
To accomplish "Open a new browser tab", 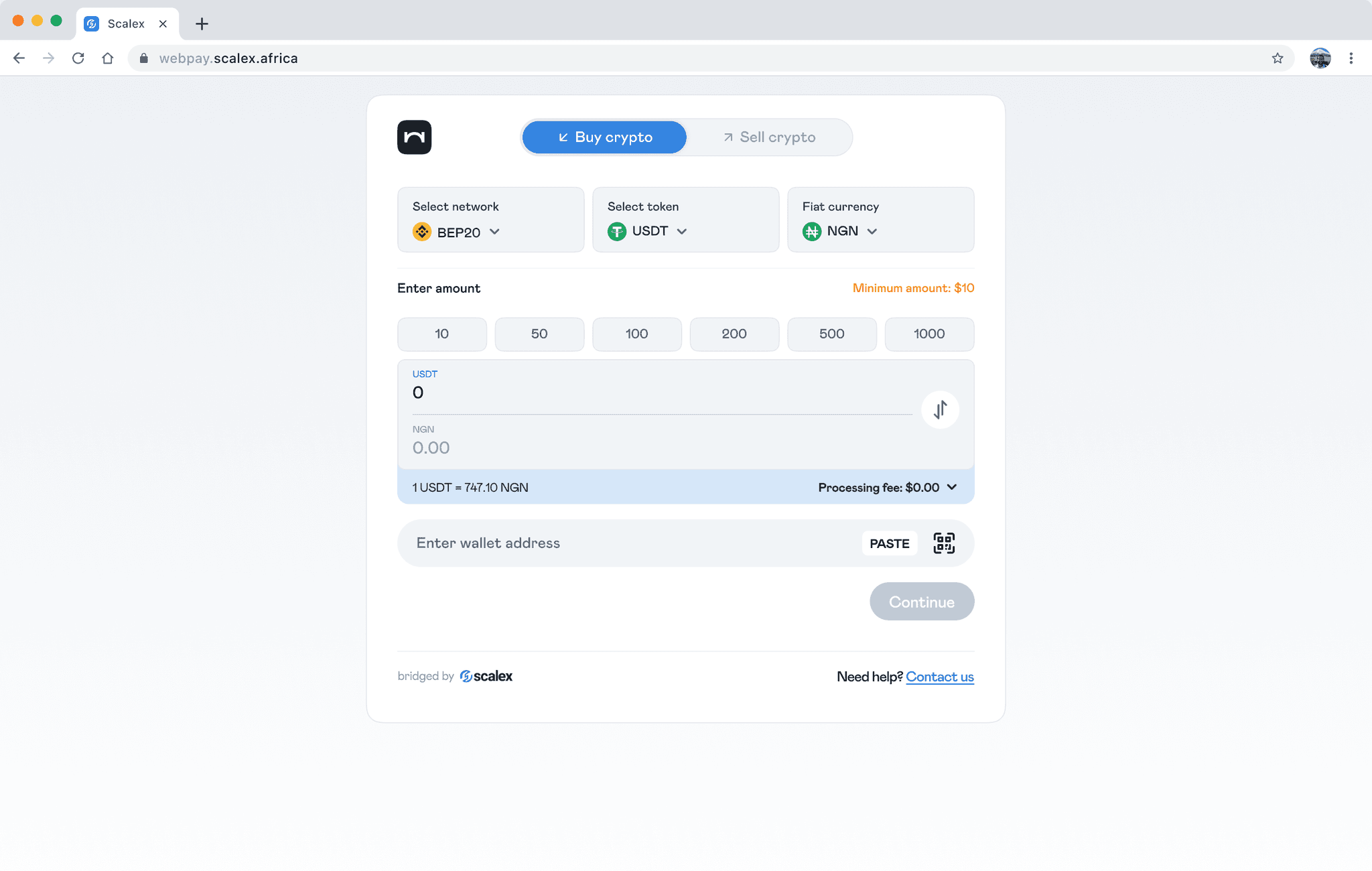I will click(202, 24).
